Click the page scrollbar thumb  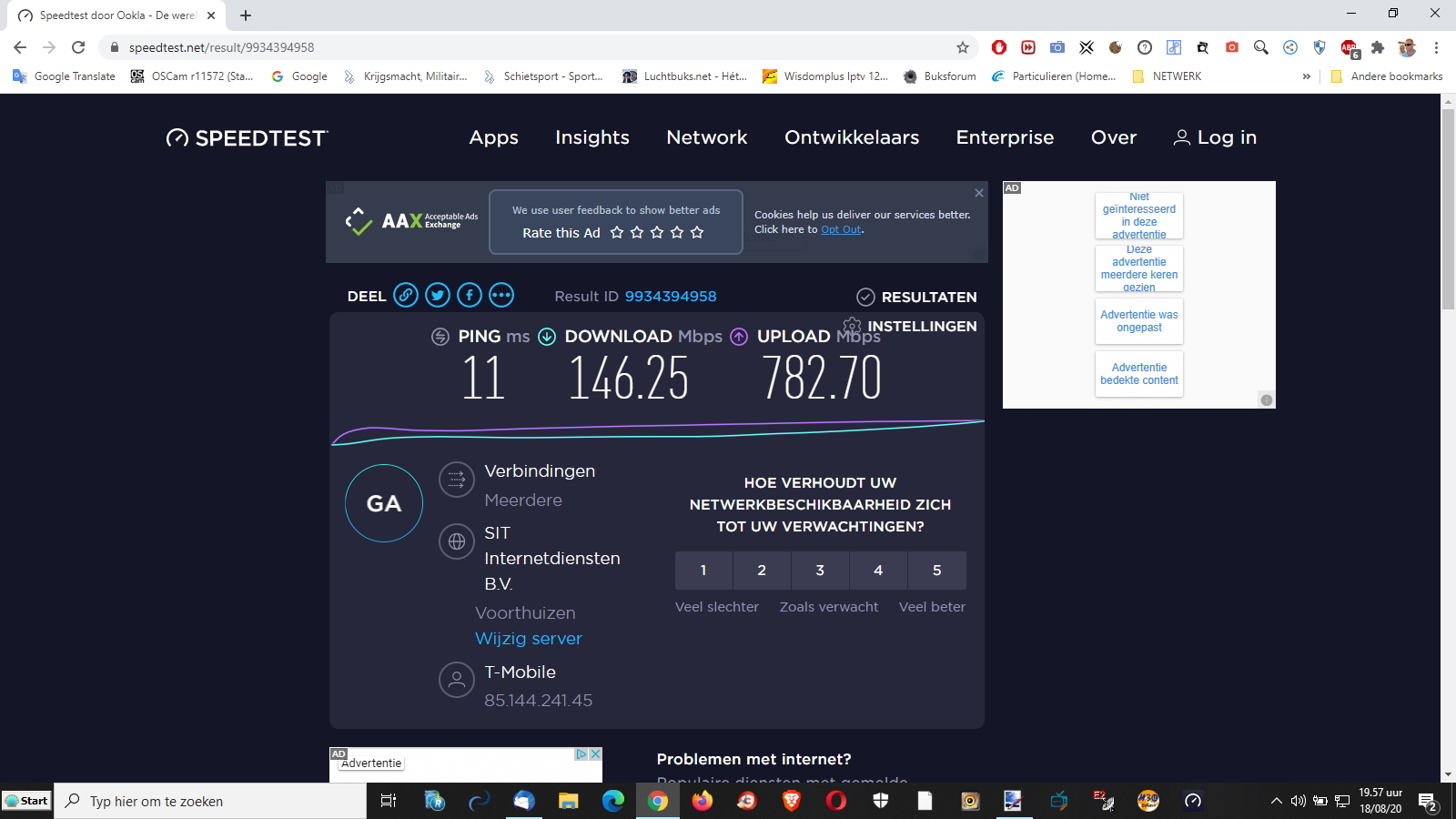1448,209
